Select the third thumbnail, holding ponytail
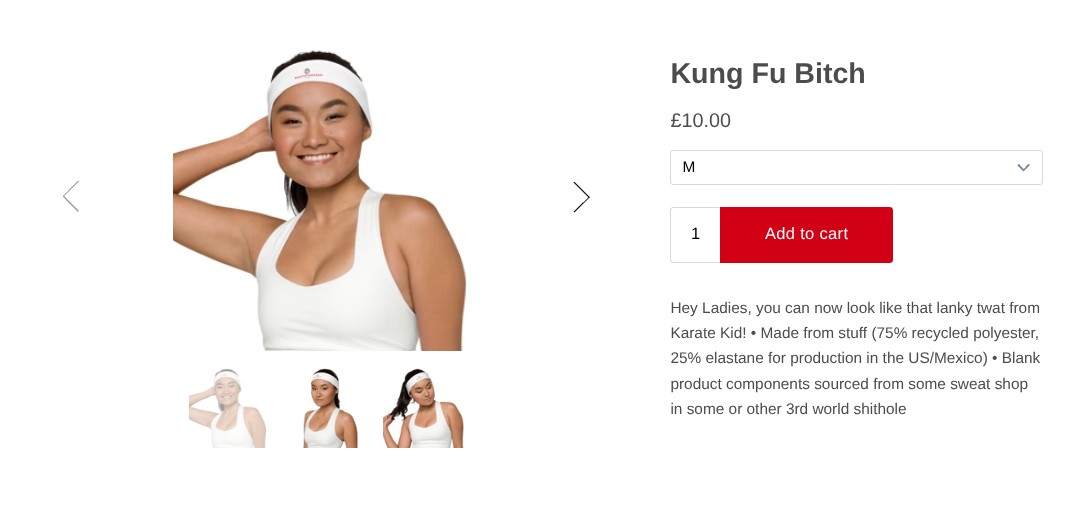This screenshot has width=1088, height=513. click(x=423, y=408)
